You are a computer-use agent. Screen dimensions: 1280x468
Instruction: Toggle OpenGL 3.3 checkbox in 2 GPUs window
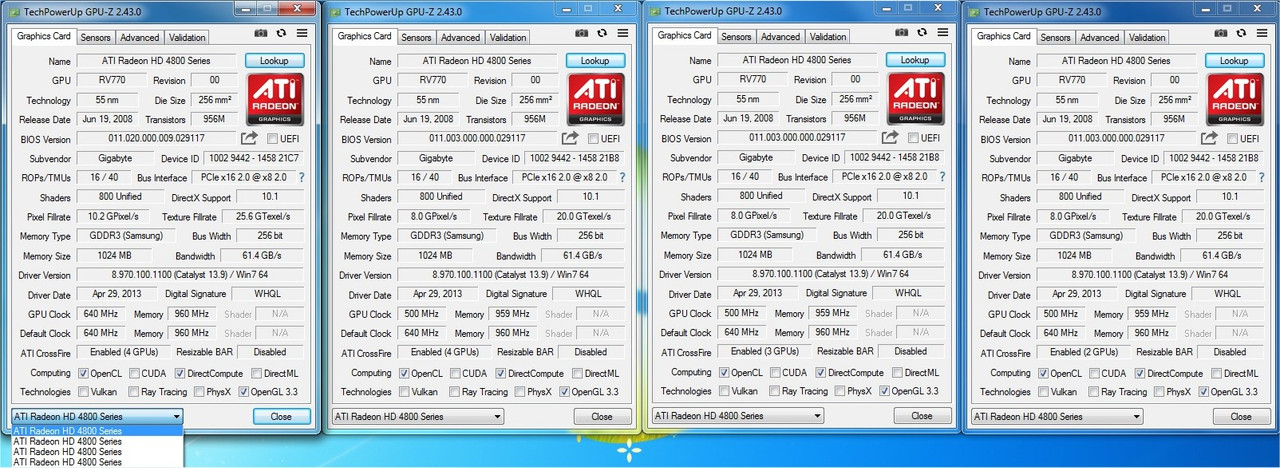click(1203, 391)
